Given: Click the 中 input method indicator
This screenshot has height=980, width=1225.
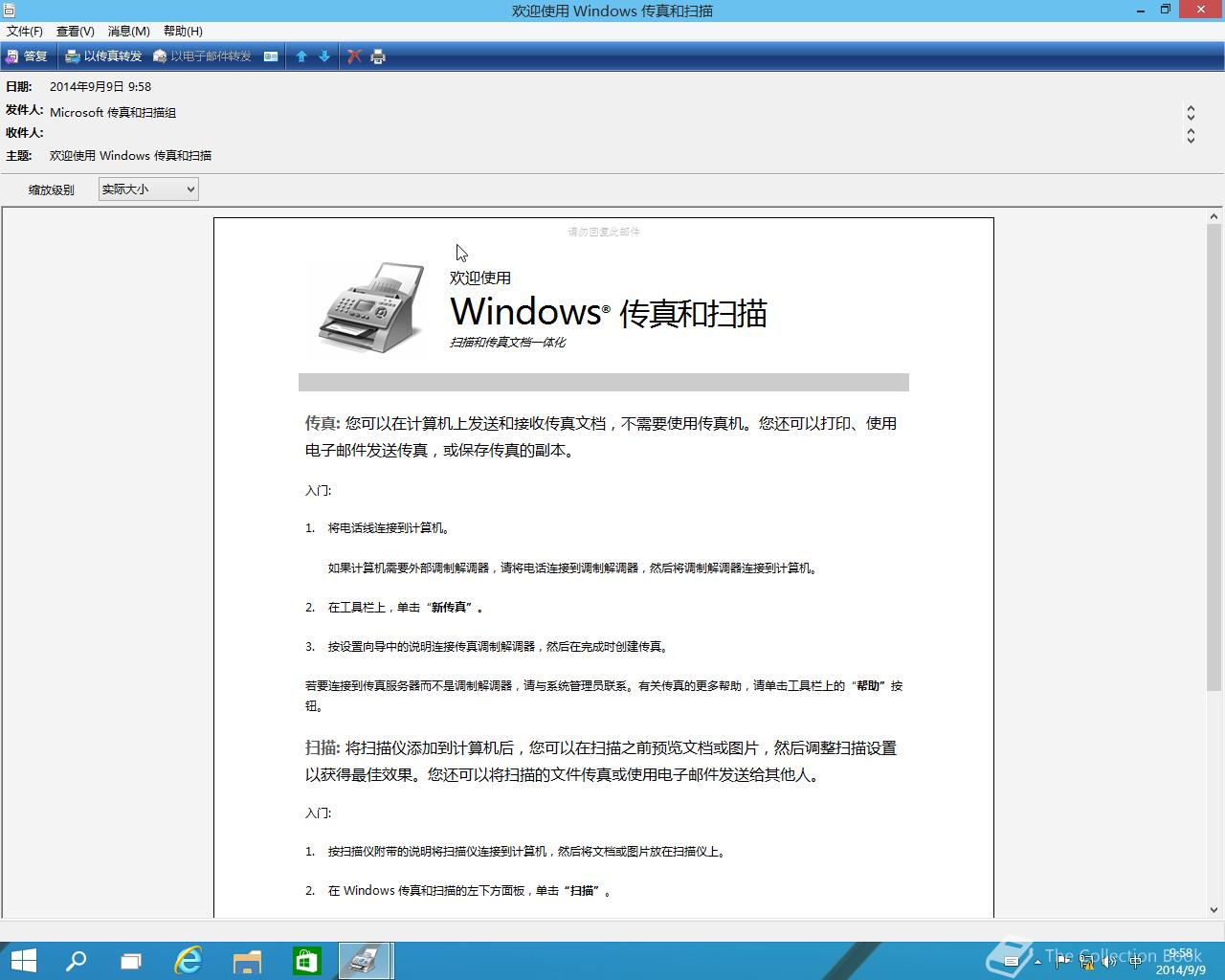Looking at the screenshot, I should click(x=1135, y=963).
